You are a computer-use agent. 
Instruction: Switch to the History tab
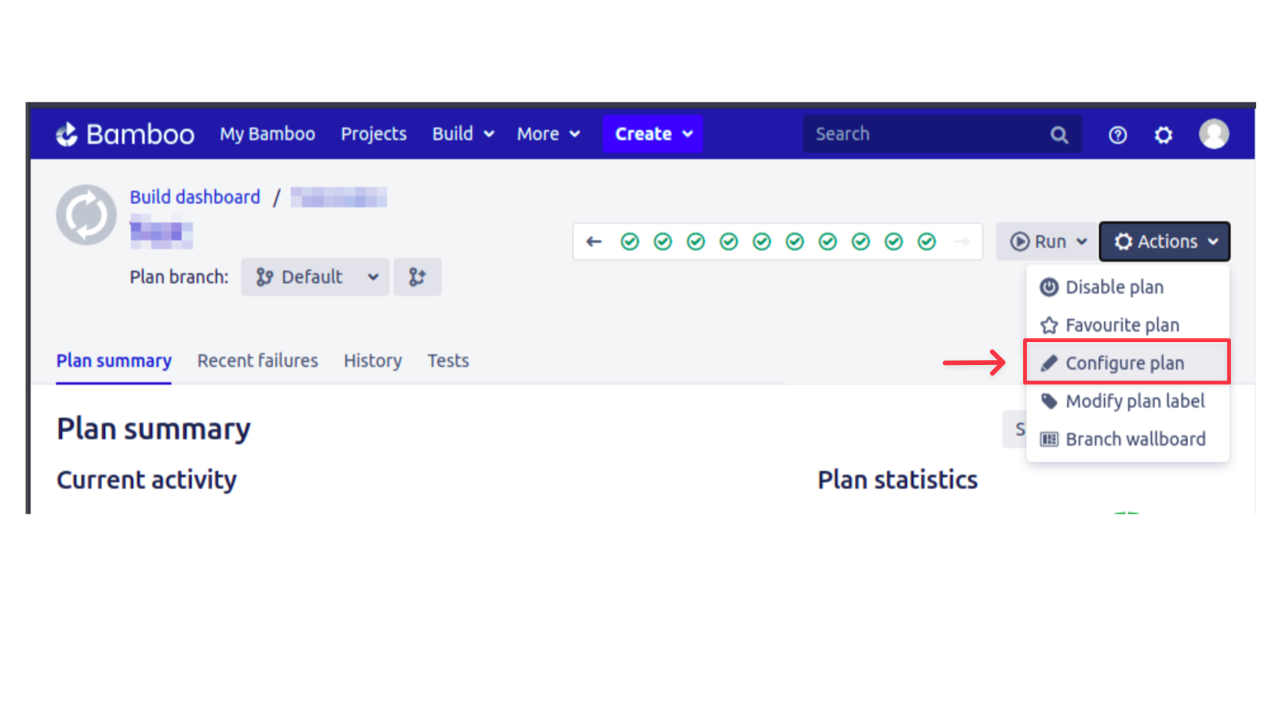372,361
